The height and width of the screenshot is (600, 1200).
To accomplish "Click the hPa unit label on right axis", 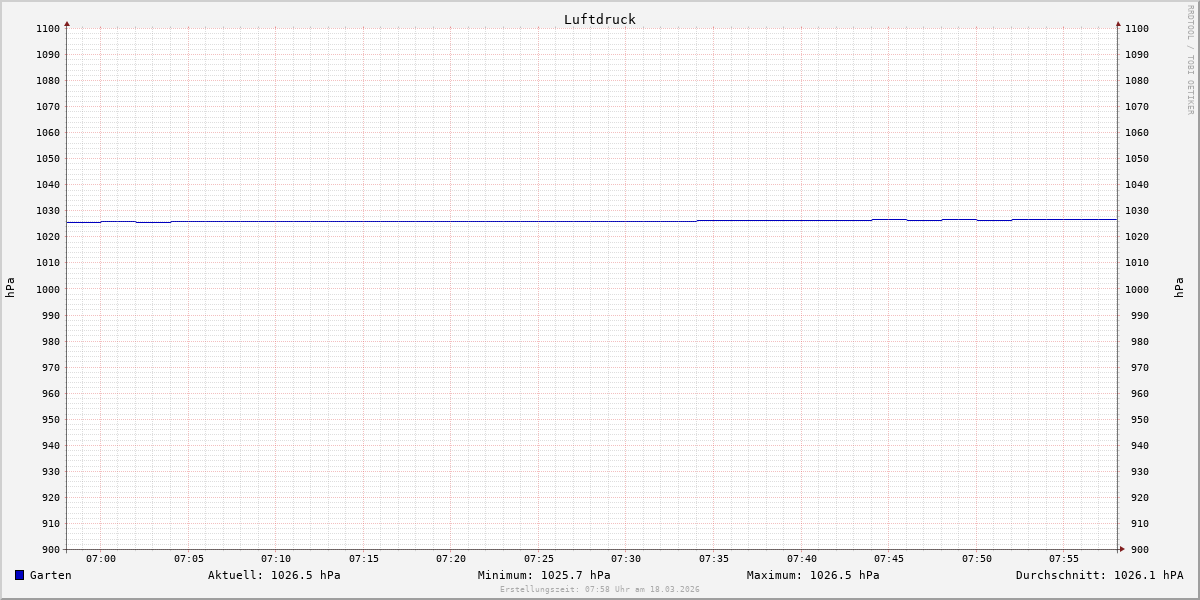I will click(1179, 288).
